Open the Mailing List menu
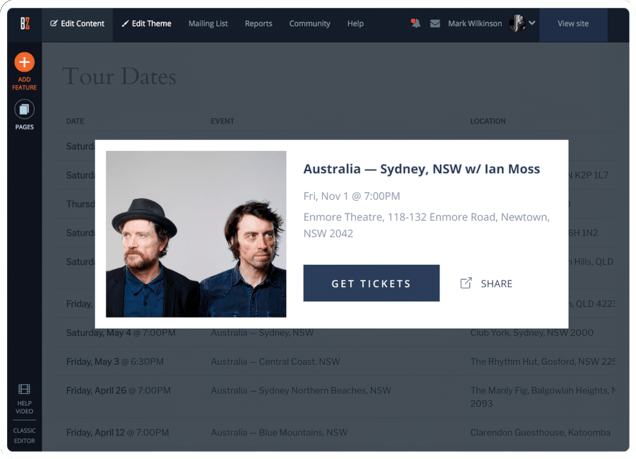The height and width of the screenshot is (459, 636). click(208, 23)
